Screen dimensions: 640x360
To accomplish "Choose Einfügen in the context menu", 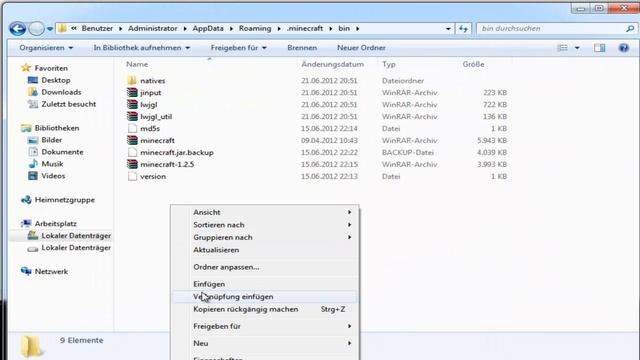I will [264, 284].
